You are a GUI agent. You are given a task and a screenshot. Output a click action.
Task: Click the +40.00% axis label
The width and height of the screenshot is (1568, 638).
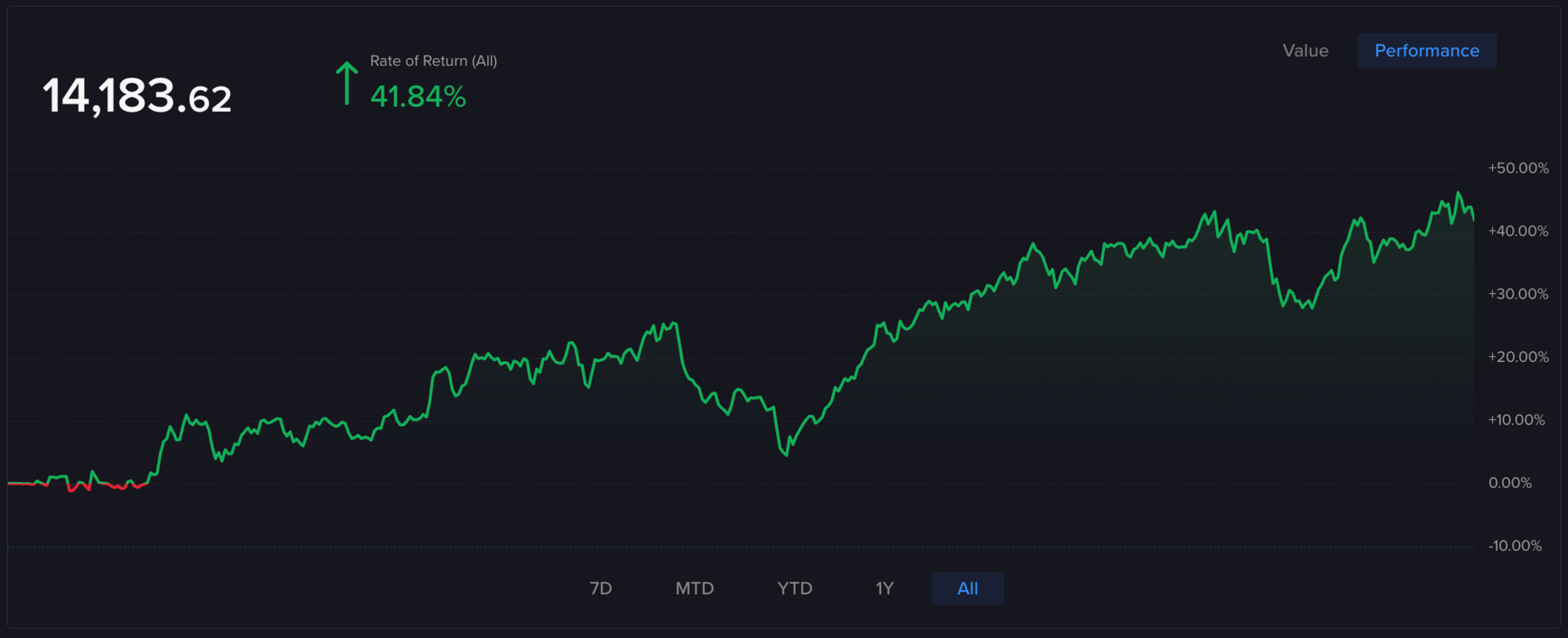(1518, 231)
